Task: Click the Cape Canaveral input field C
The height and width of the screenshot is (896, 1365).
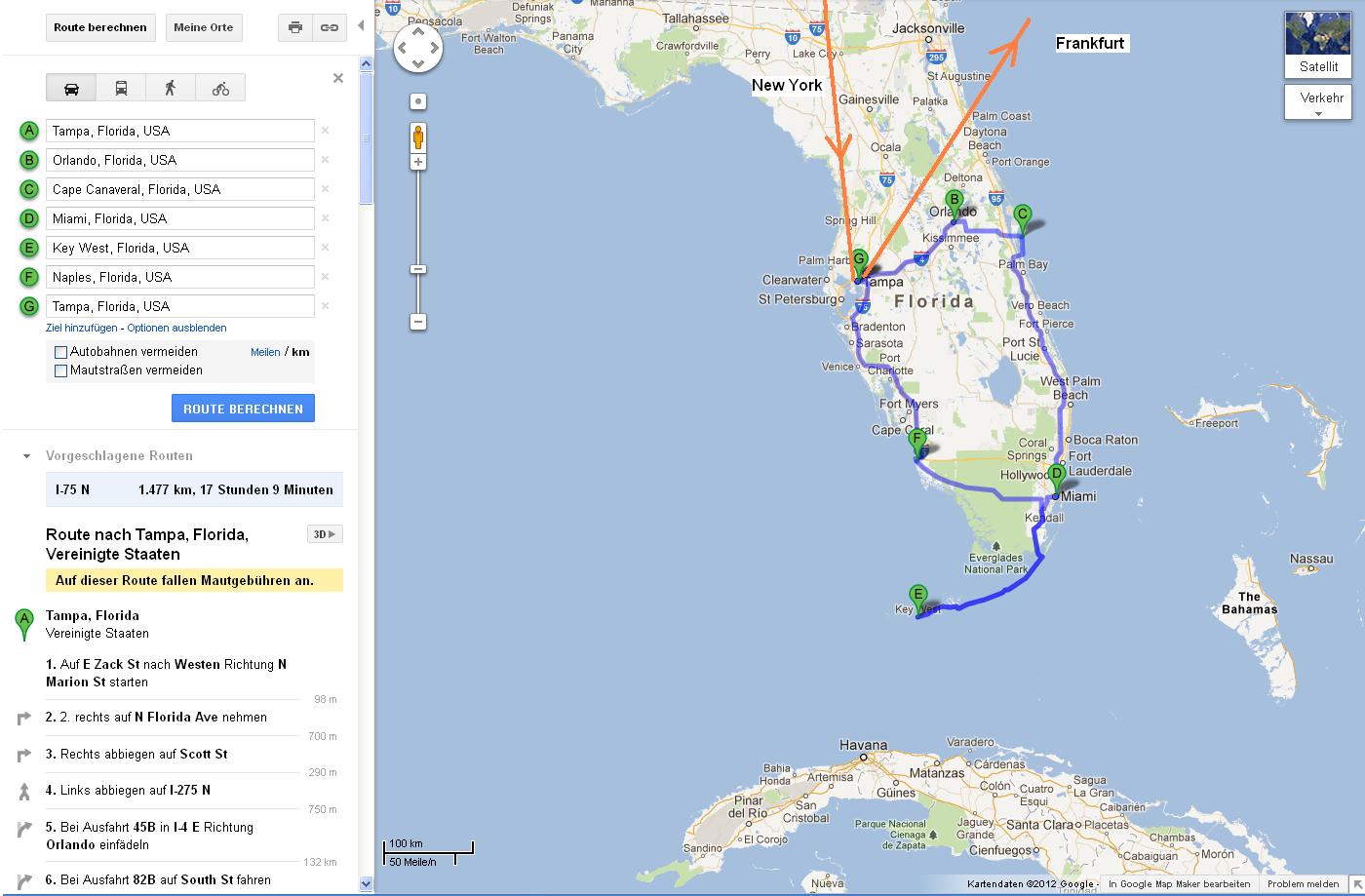Action: (x=180, y=189)
